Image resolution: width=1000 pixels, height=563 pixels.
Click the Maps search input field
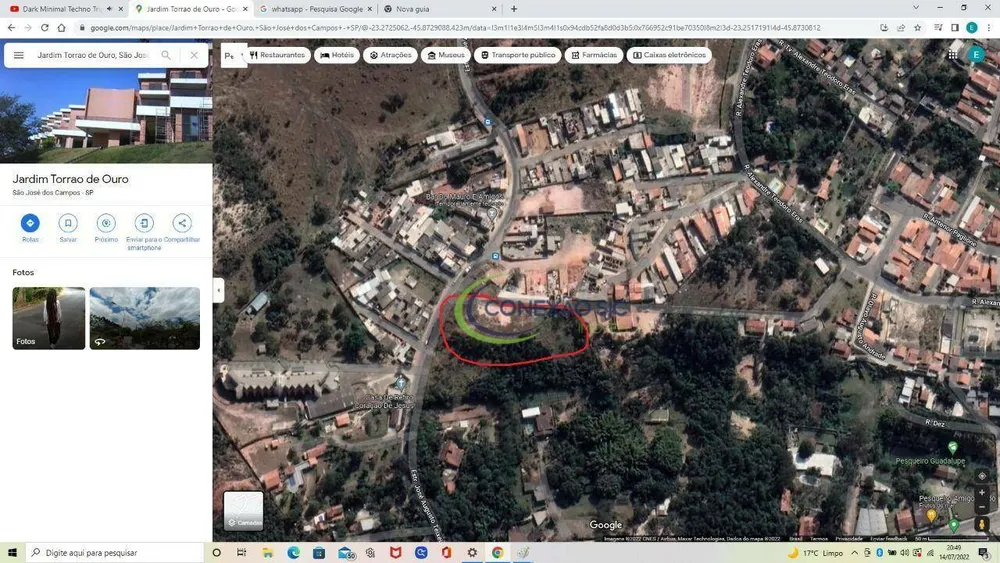coord(93,55)
